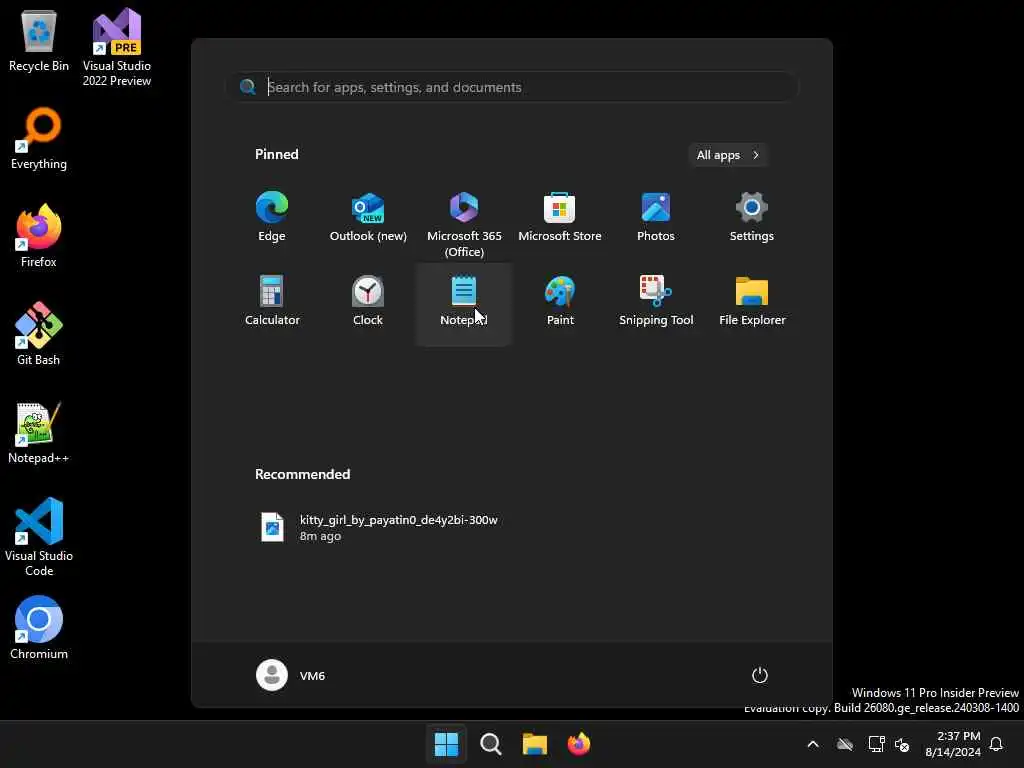Open recommended kitty_girl image file
This screenshot has width=1024, height=768.
click(379, 528)
